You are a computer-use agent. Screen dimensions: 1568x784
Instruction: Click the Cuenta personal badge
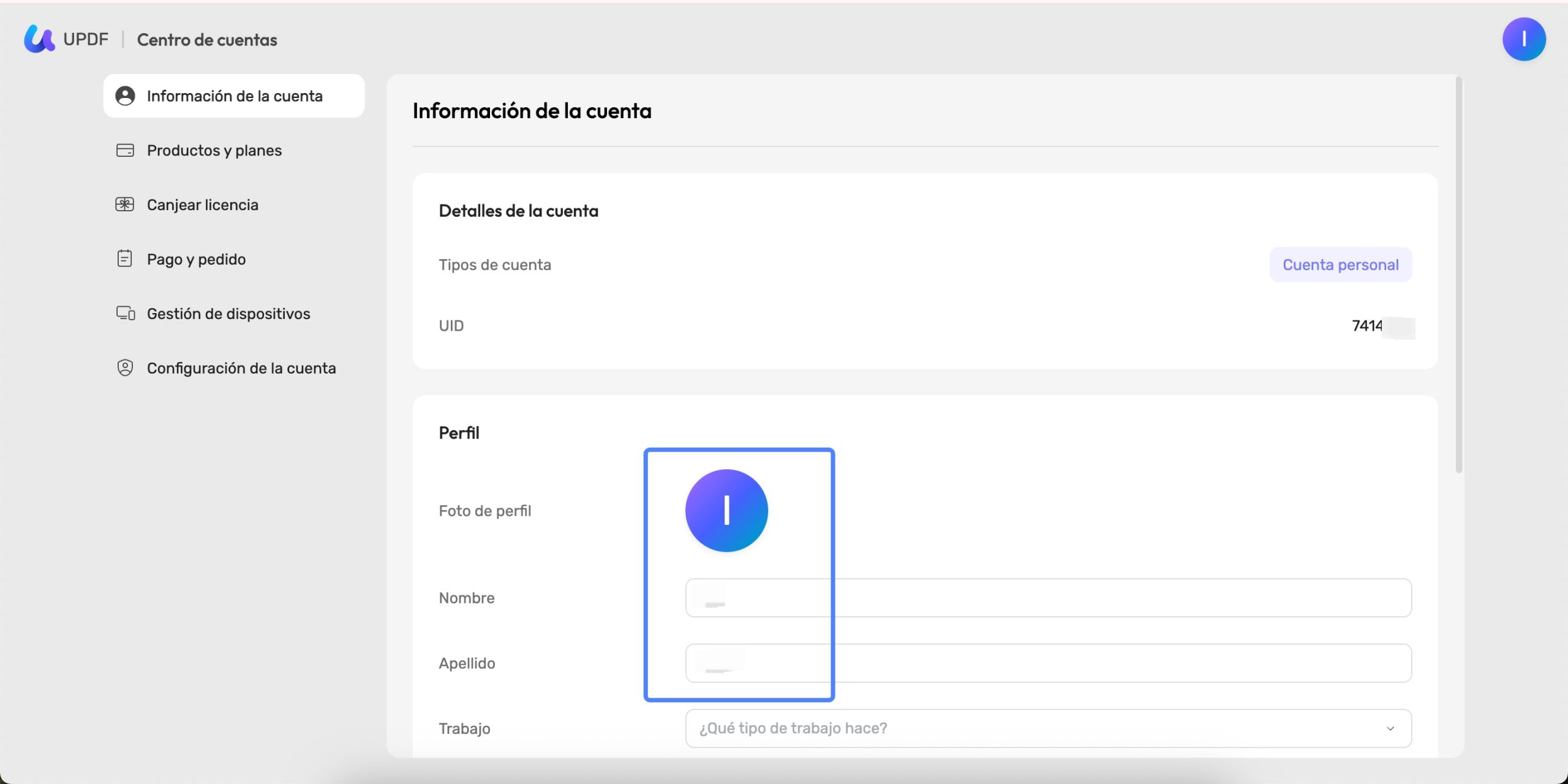[1340, 265]
